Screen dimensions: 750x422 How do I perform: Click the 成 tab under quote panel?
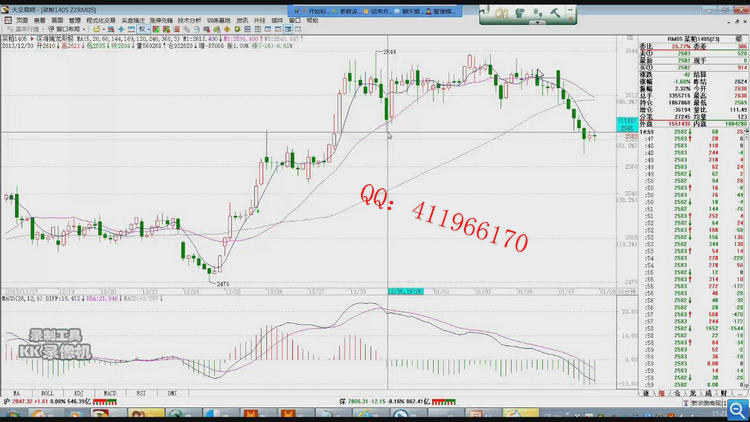[x=708, y=393]
